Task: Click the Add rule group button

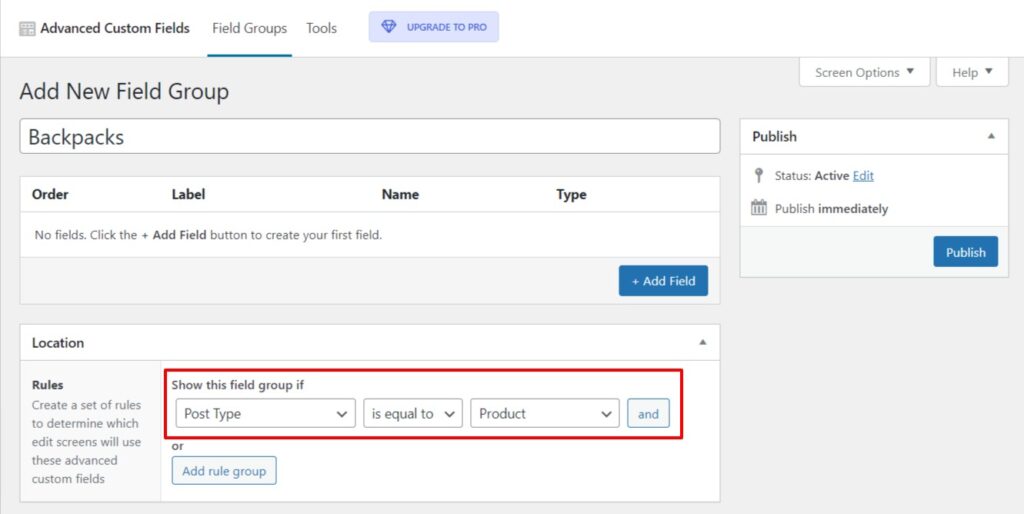Action: [x=224, y=471]
